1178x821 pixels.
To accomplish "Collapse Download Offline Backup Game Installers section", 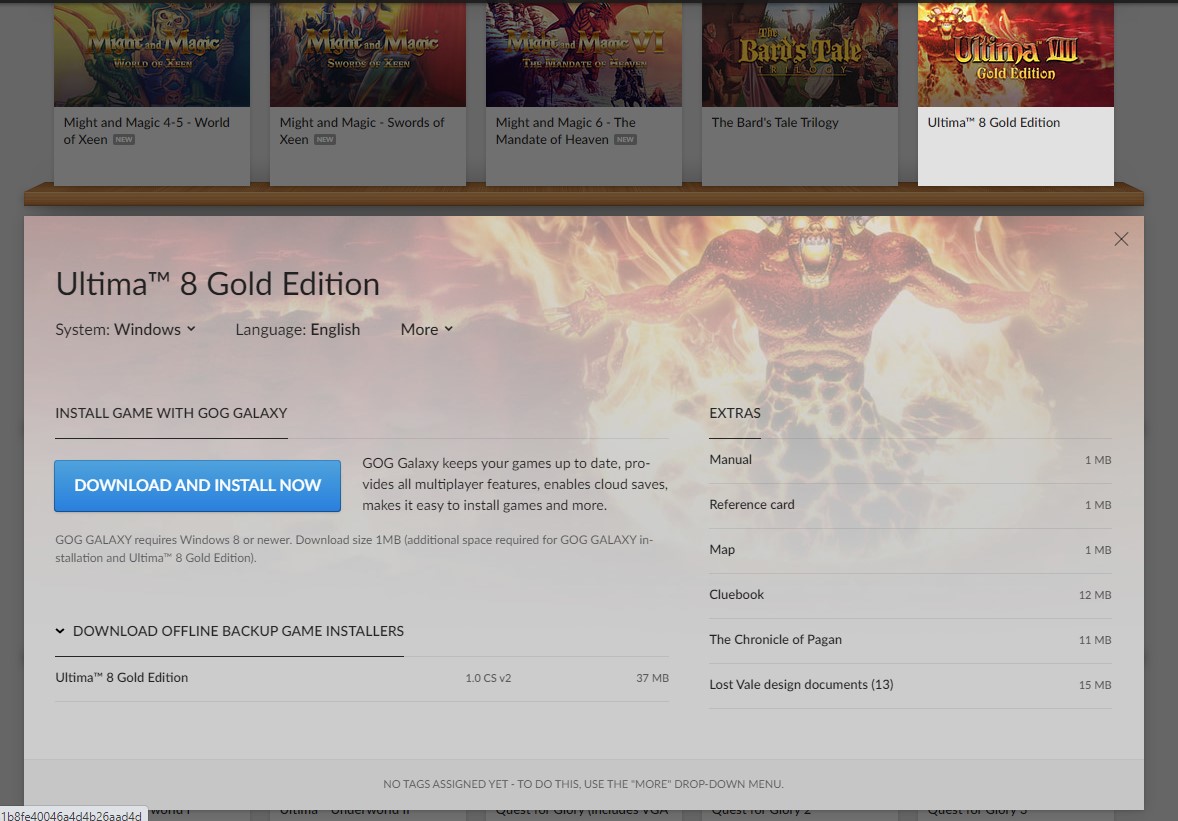I will tap(229, 631).
